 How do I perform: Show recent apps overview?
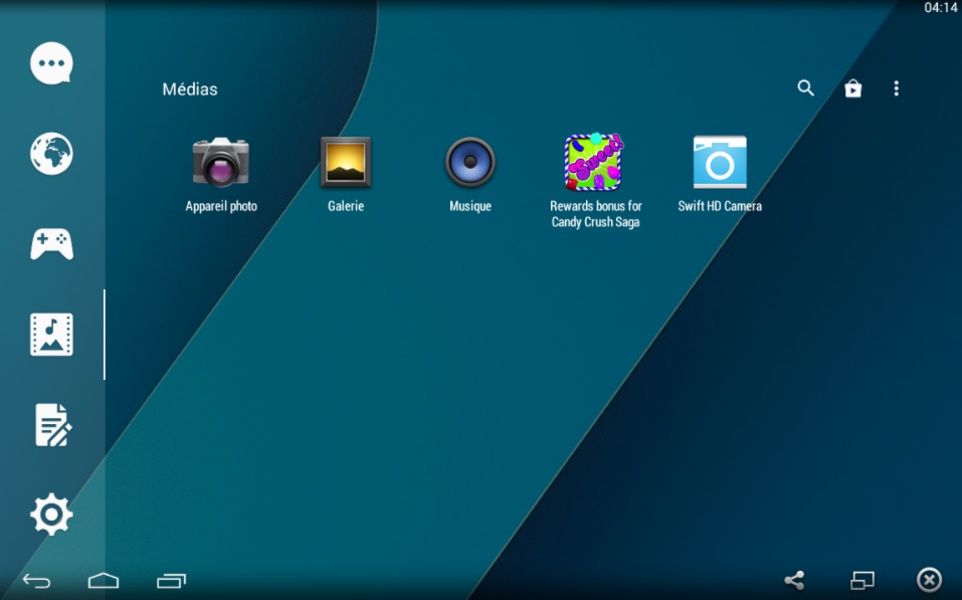tap(171, 580)
